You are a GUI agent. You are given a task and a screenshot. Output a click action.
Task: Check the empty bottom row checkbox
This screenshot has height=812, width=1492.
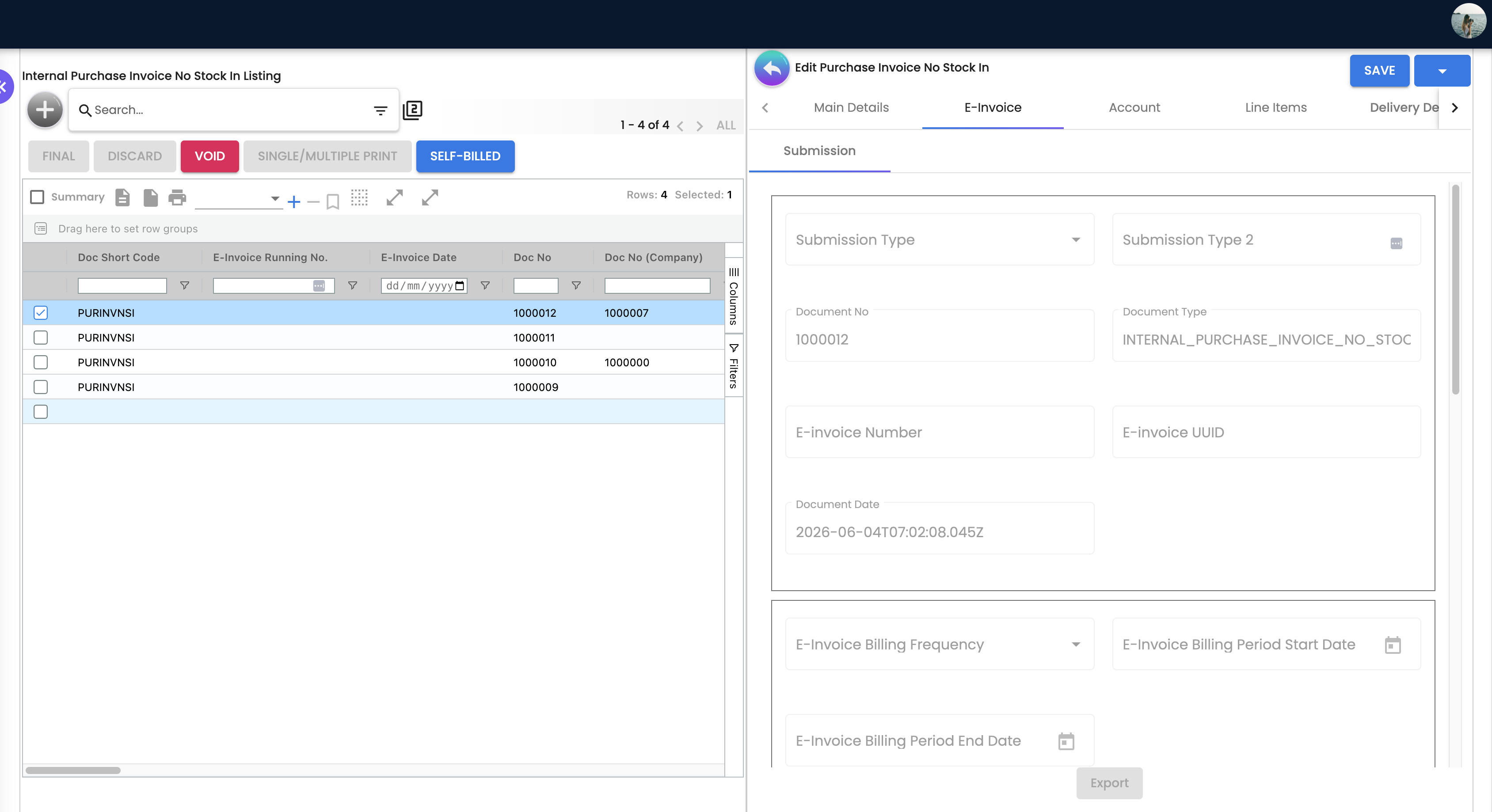pos(41,412)
